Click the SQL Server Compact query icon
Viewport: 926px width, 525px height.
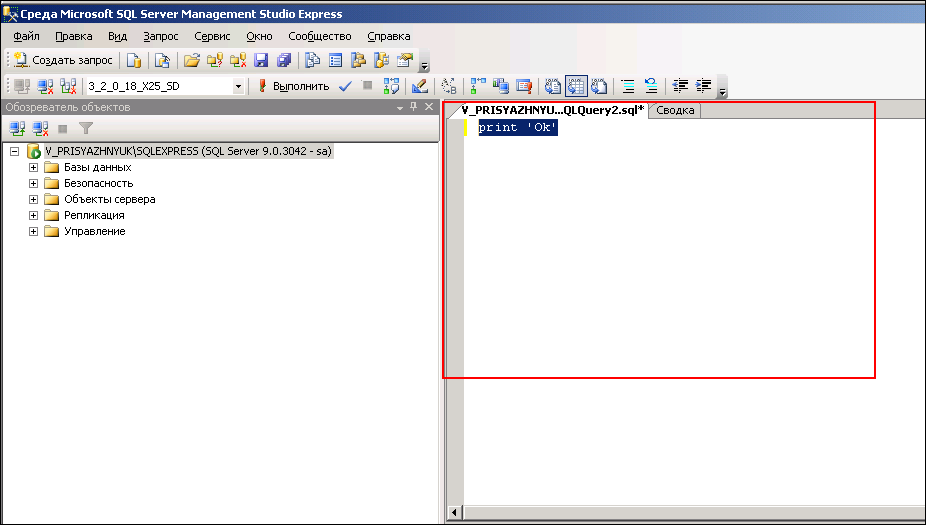162,60
